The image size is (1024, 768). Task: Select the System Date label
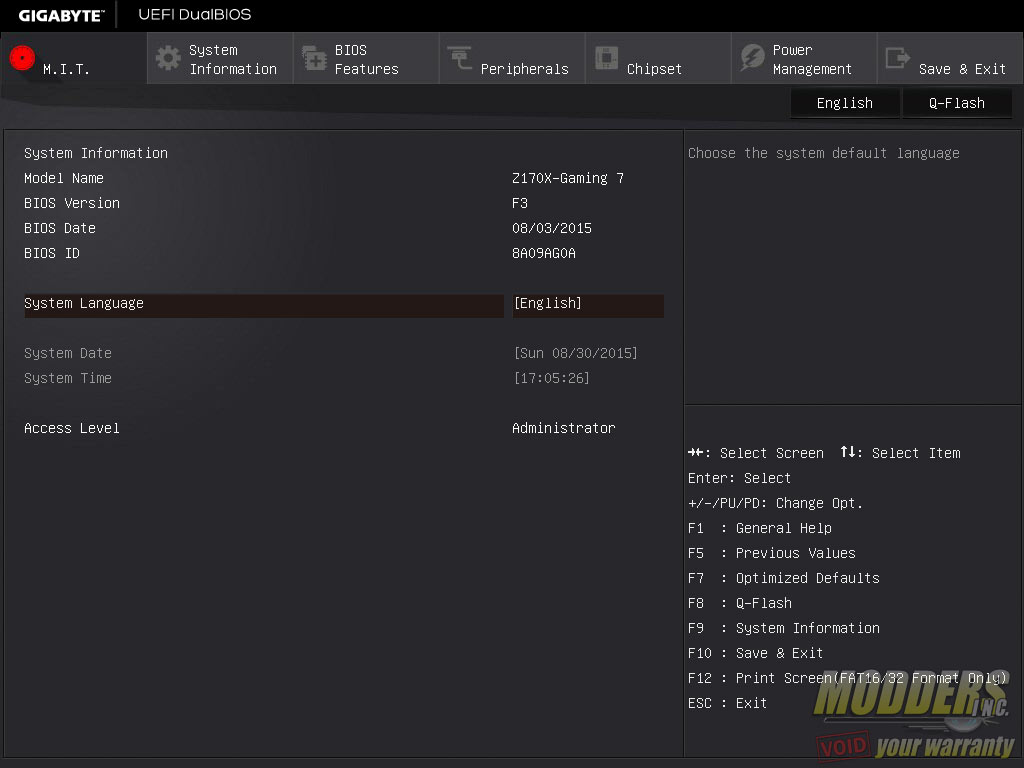pos(68,353)
